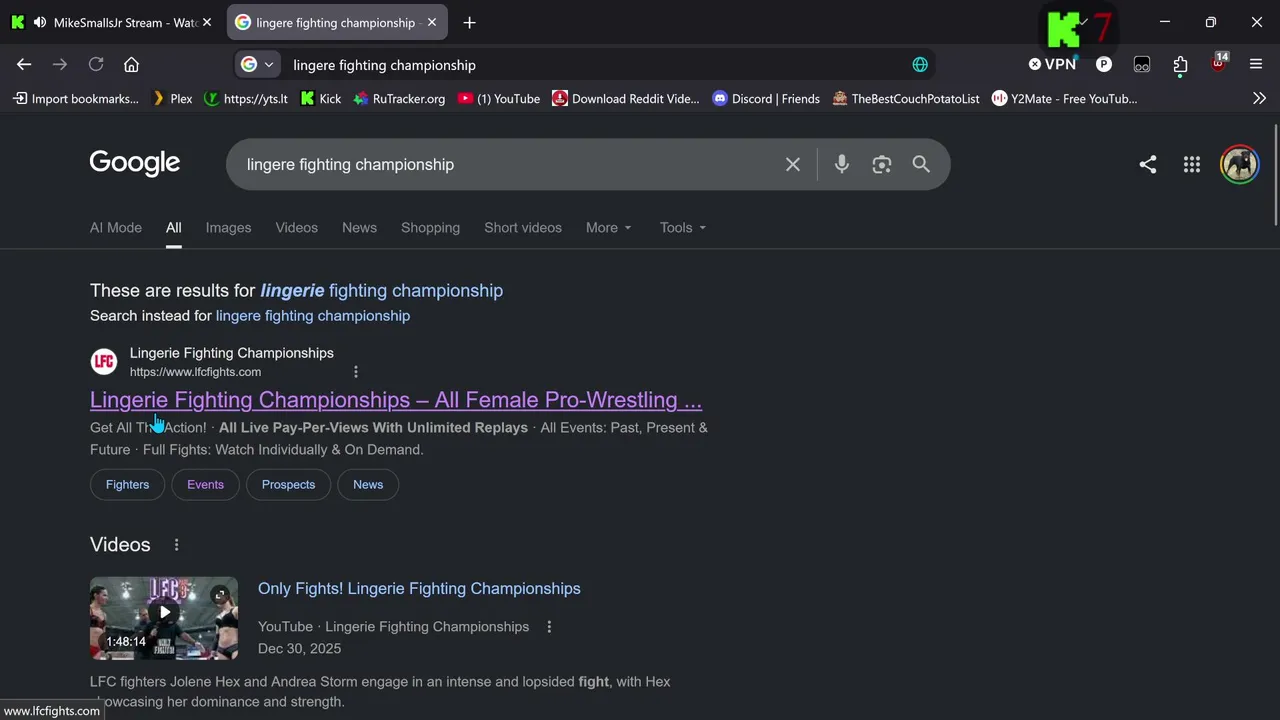Open TheBestCouchPotatoList bookmark
This screenshot has width=1280, height=720.
906,98
